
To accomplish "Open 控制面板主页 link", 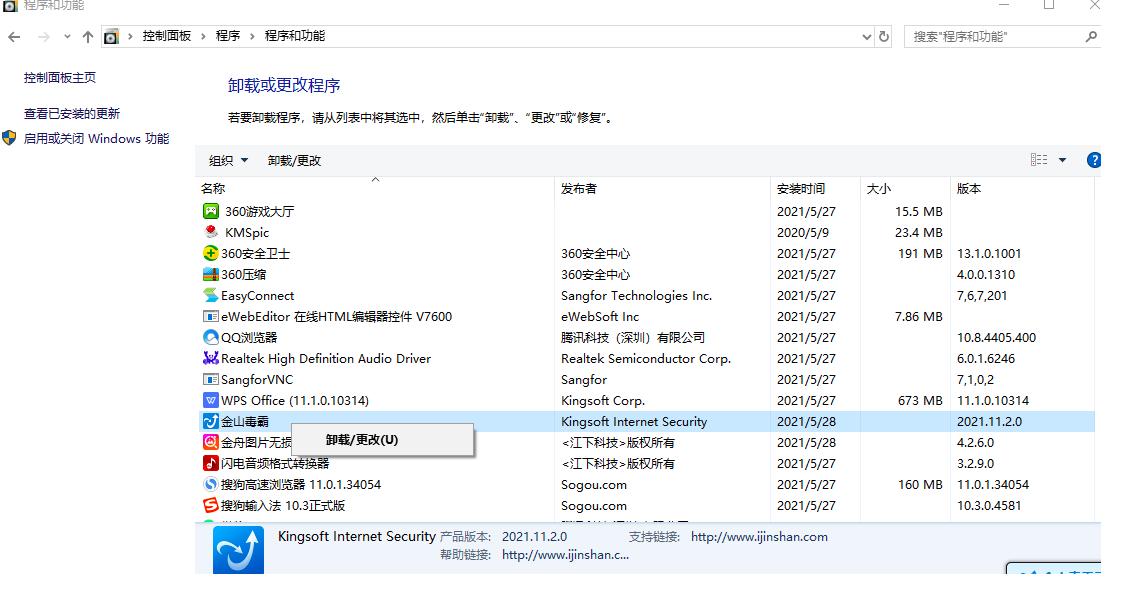I will coord(59,77).
